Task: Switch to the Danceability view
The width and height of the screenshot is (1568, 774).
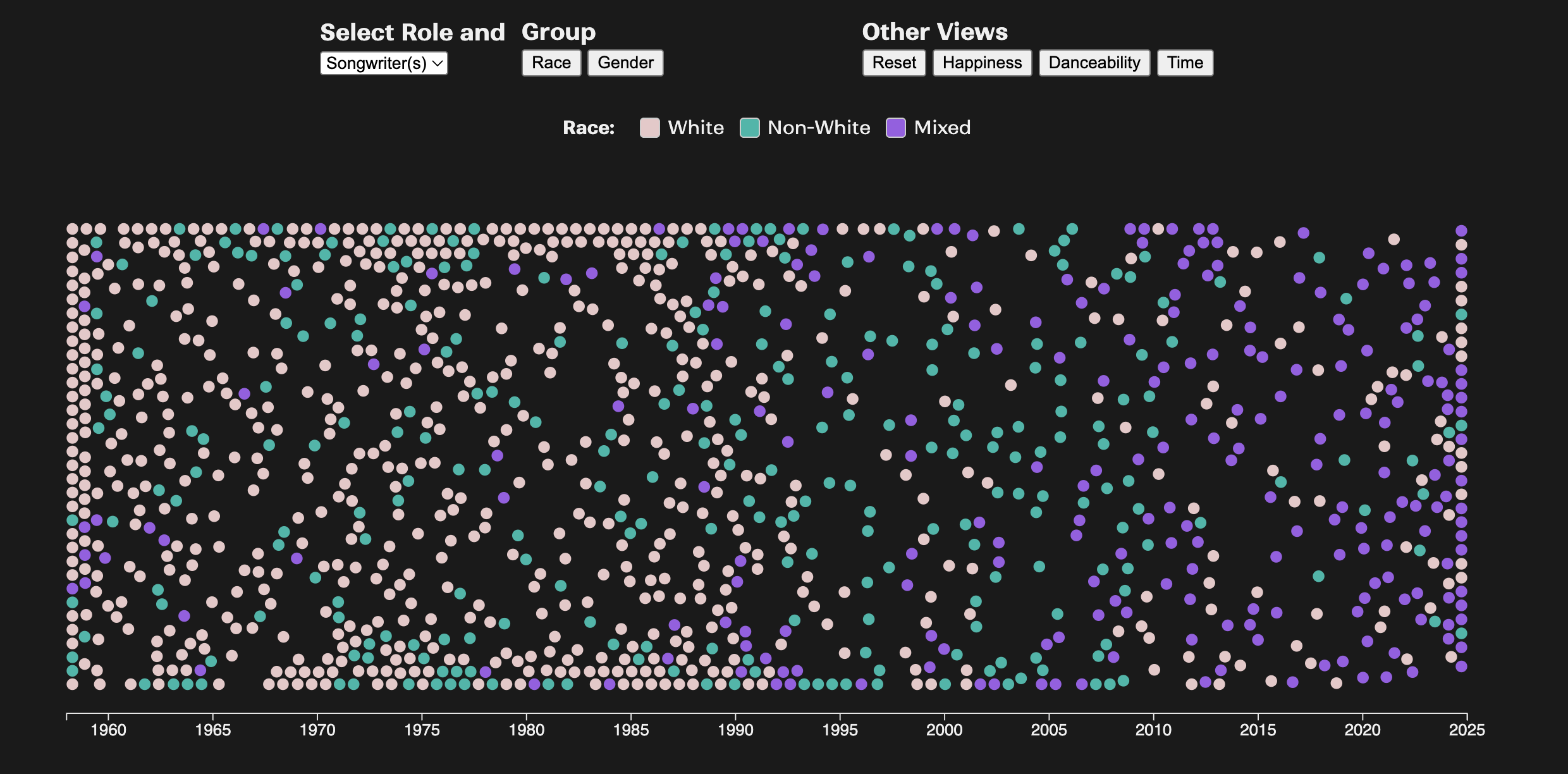Action: (1094, 63)
